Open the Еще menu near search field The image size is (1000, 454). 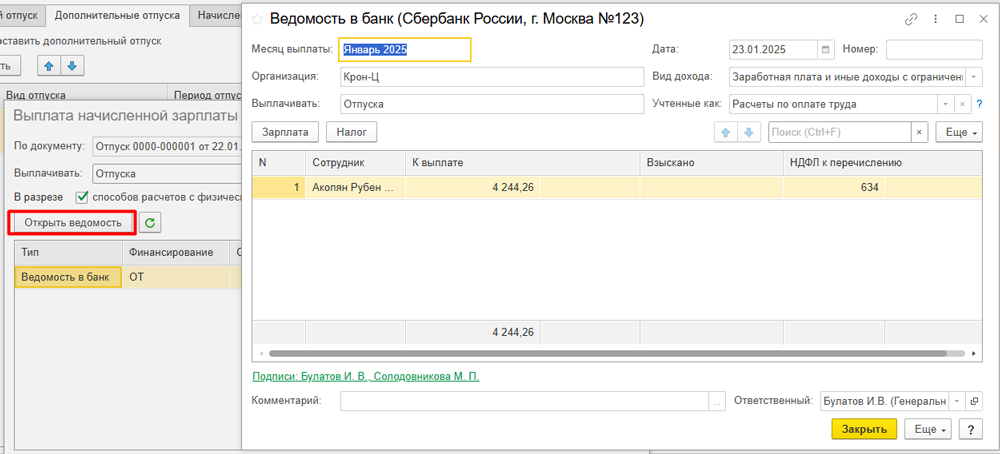point(959,132)
